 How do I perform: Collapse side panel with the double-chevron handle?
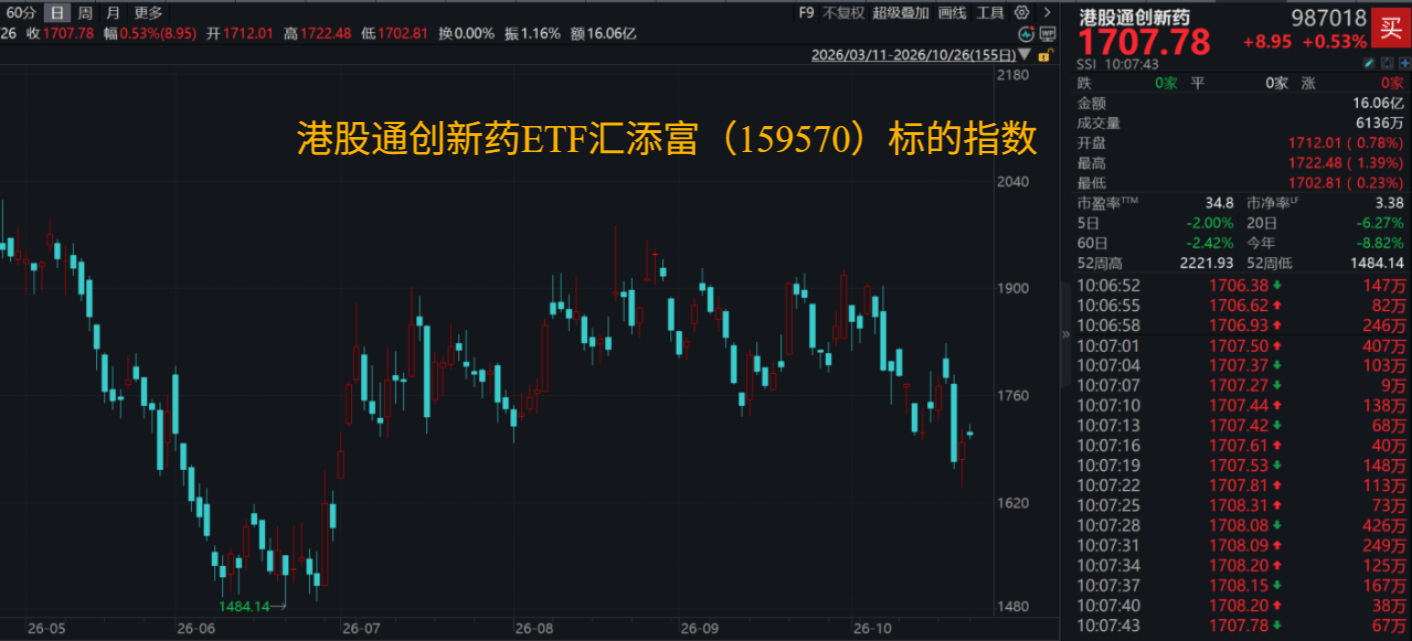[1066, 336]
